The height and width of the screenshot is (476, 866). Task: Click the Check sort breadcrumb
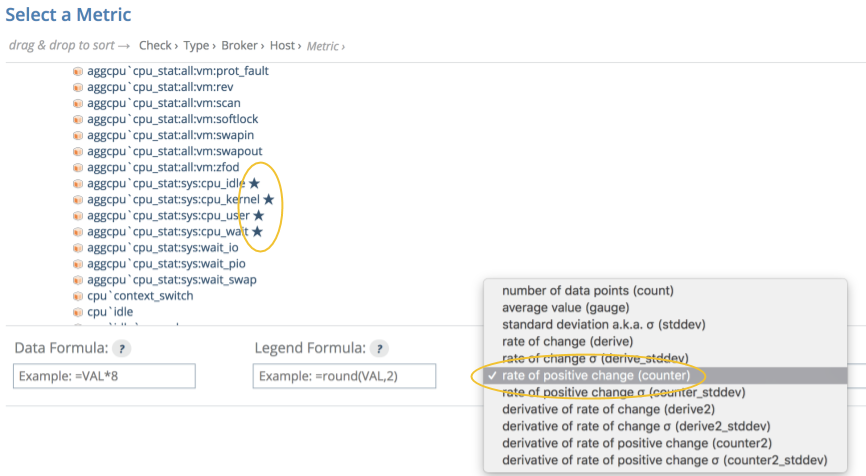pyautogui.click(x=155, y=45)
